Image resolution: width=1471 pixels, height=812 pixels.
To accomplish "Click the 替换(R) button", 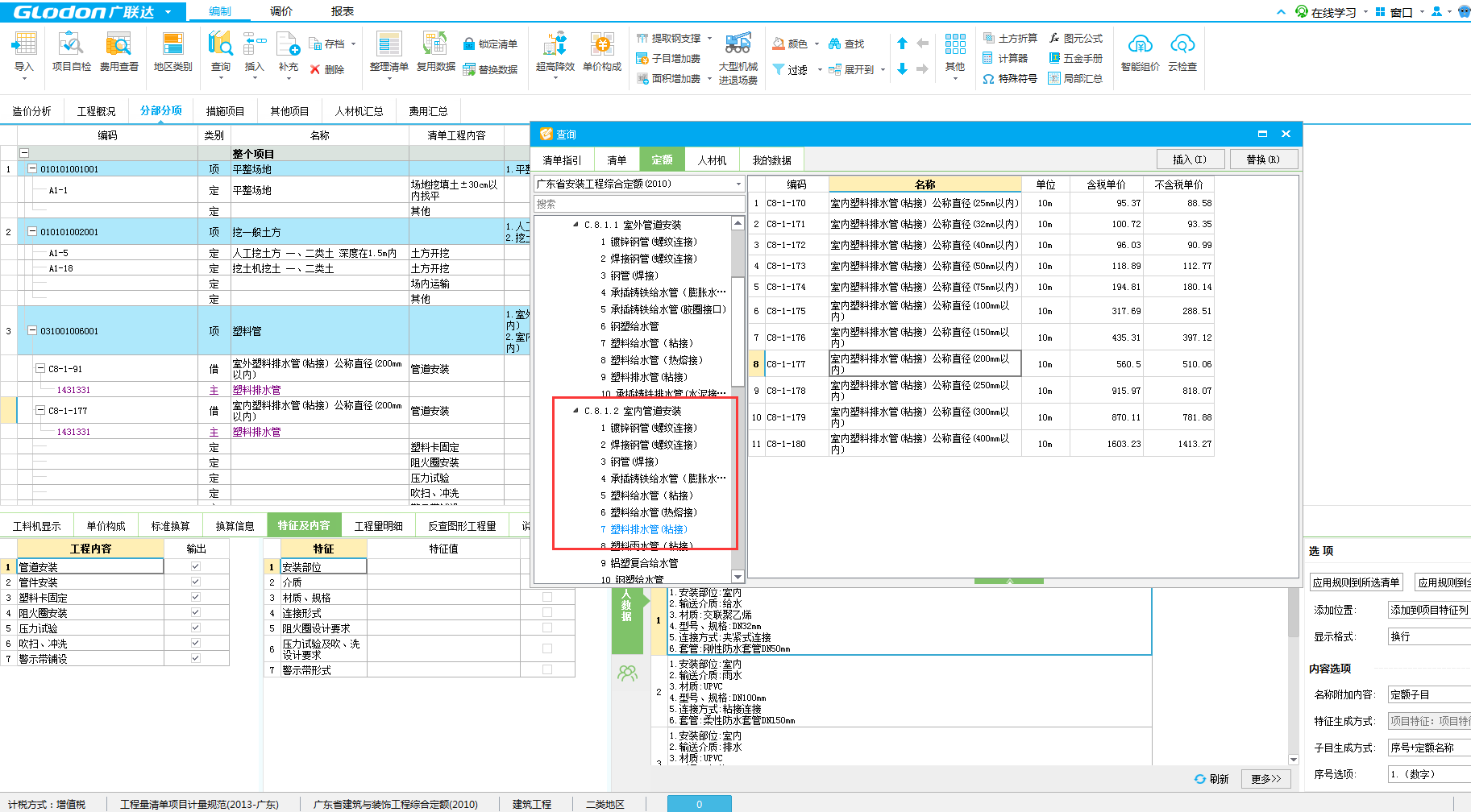I will pos(1263,159).
